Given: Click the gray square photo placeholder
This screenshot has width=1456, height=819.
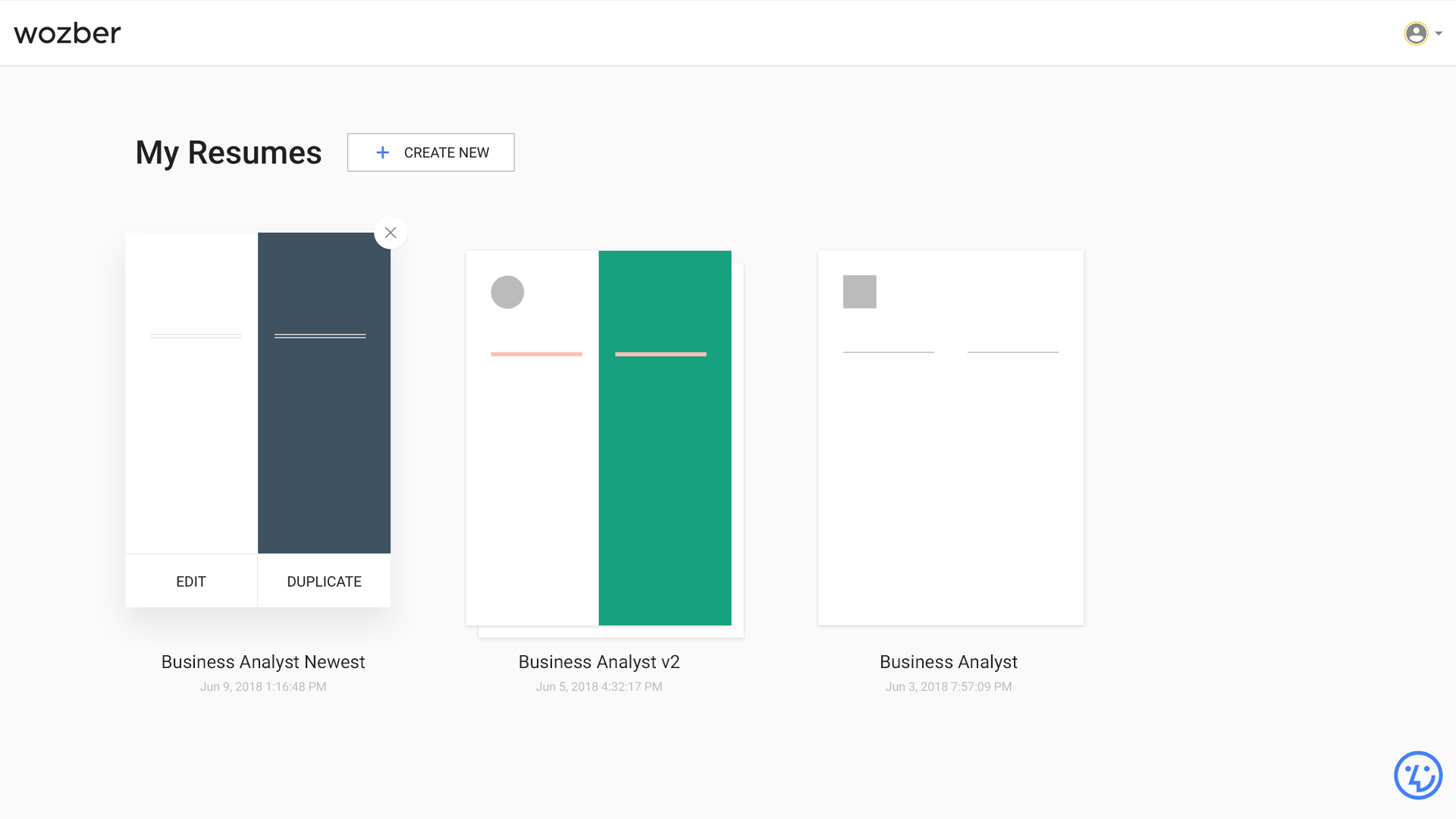Looking at the screenshot, I should (x=859, y=292).
